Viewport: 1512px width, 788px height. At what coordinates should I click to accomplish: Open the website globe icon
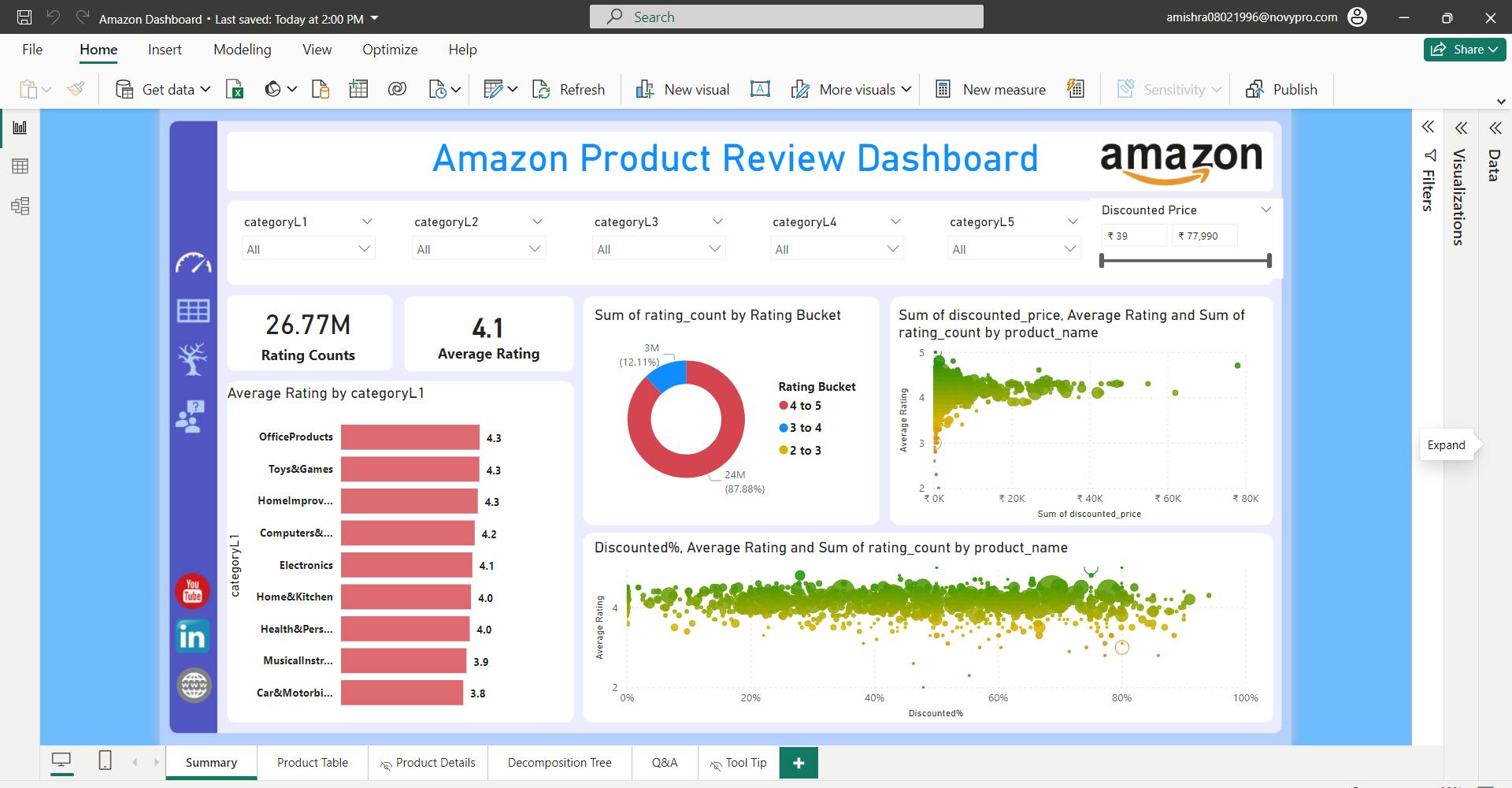194,686
